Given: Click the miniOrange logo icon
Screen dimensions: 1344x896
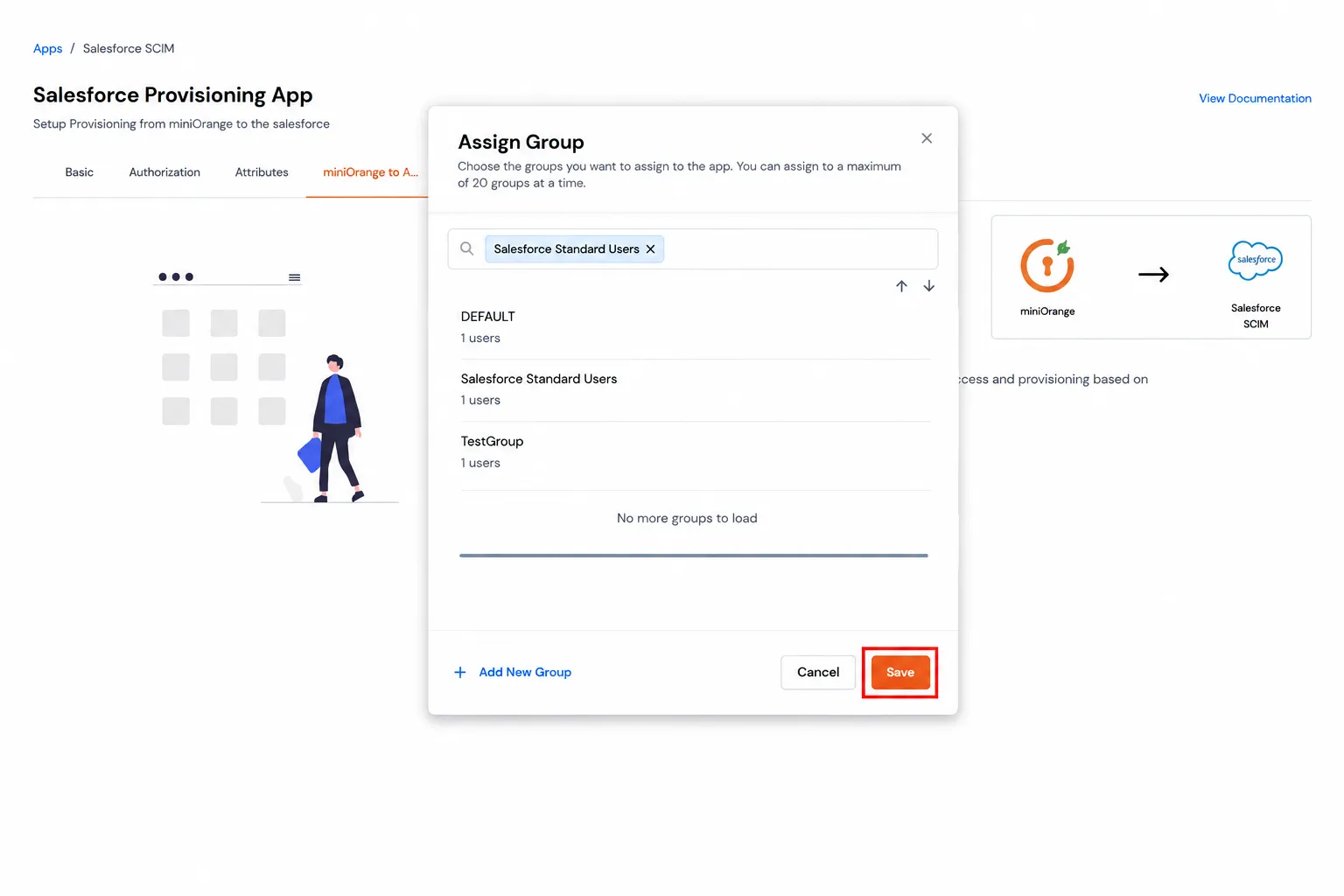Looking at the screenshot, I should pyautogui.click(x=1046, y=265).
